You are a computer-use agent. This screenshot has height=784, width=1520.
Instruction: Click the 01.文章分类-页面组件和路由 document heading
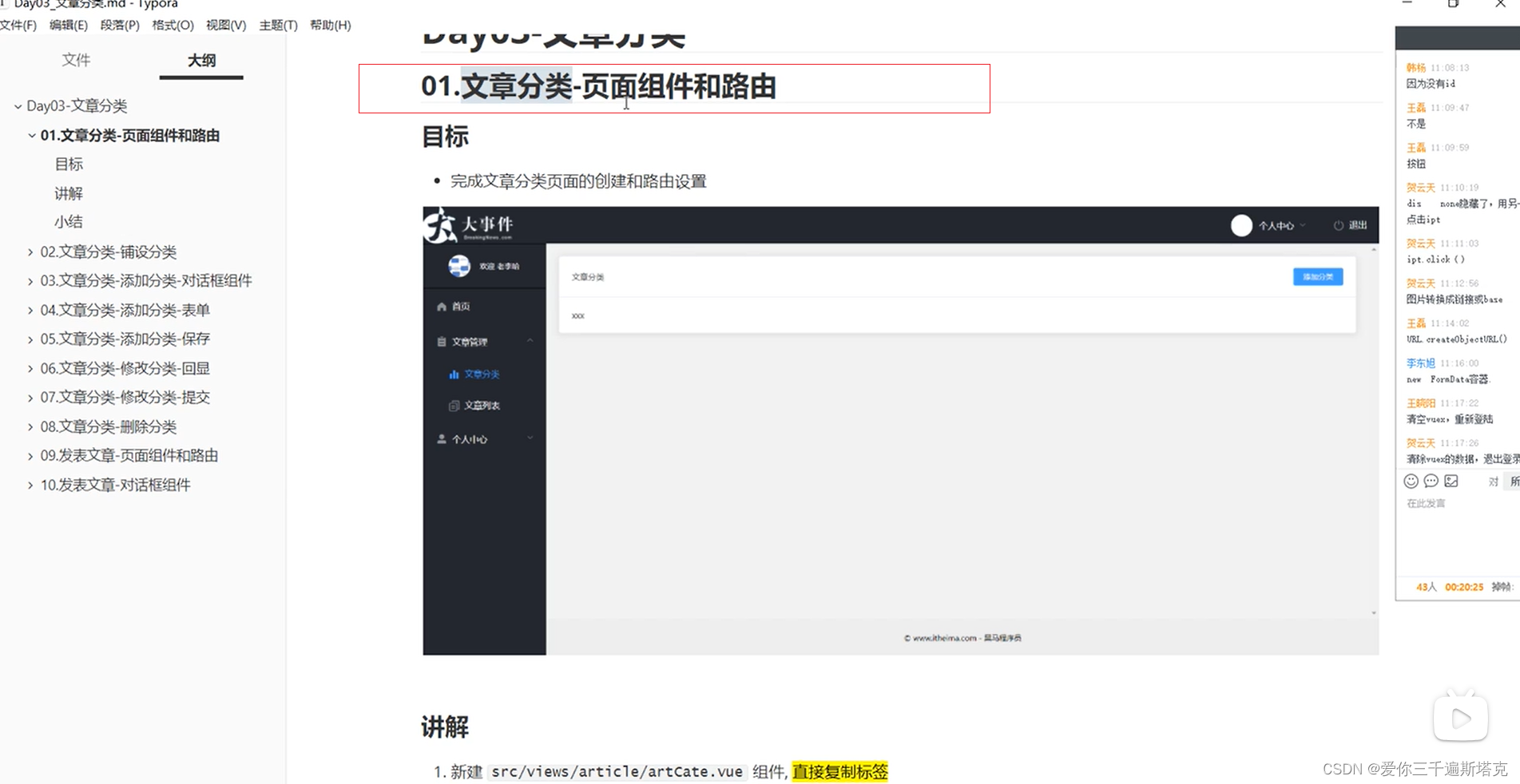coord(599,86)
